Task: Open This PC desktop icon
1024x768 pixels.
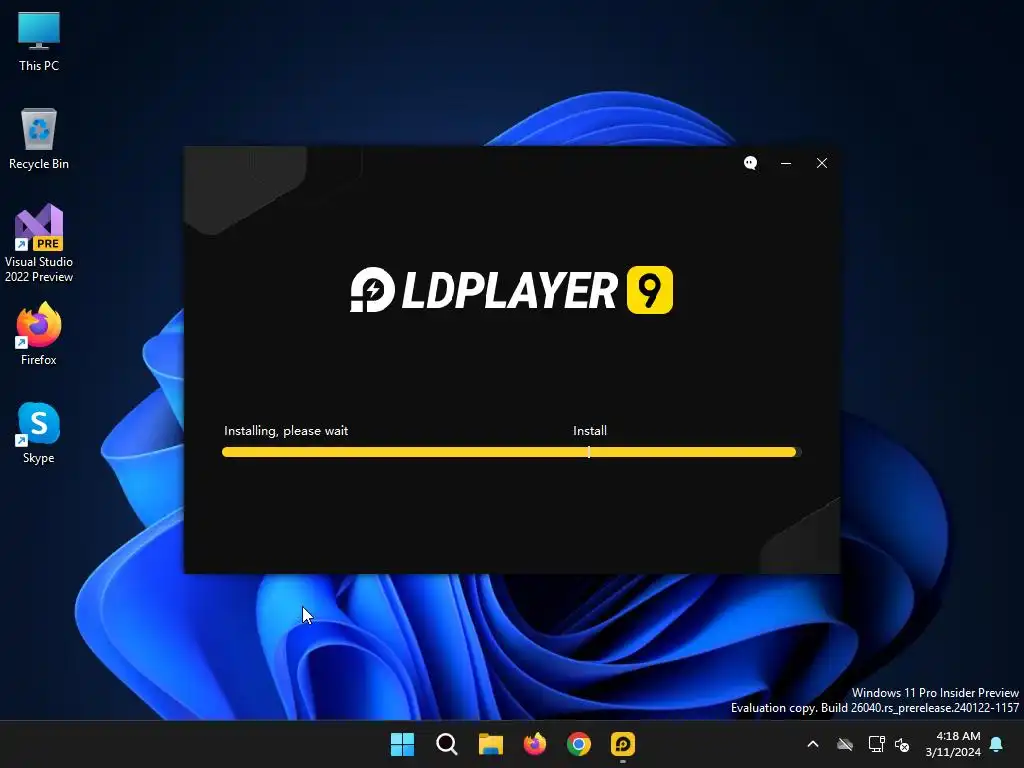Action: [x=39, y=42]
